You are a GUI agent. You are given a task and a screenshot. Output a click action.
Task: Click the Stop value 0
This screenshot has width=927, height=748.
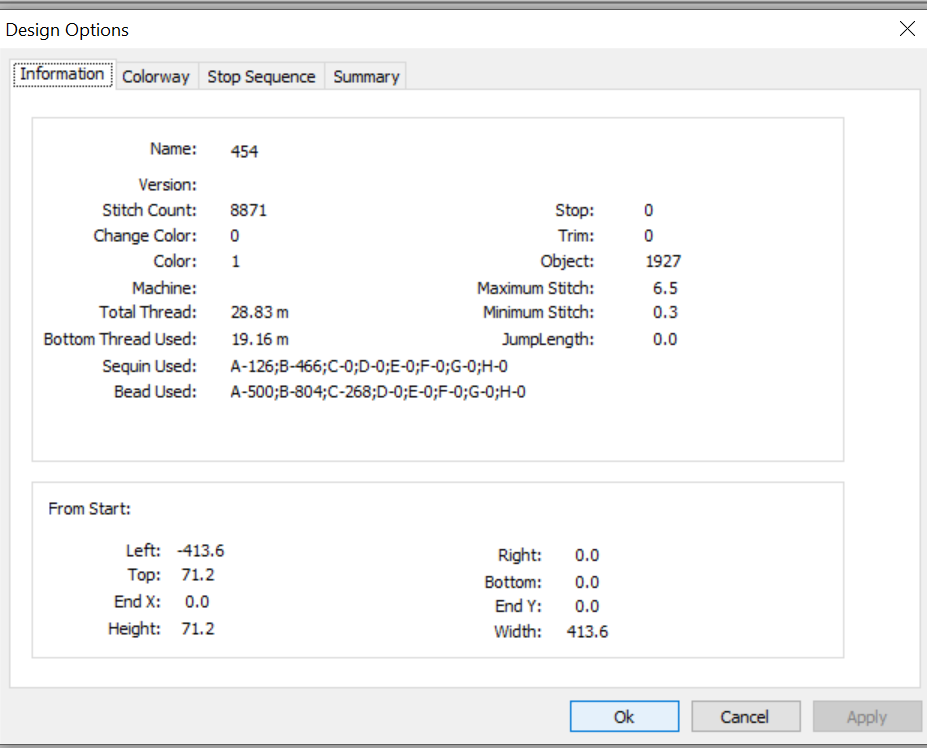[x=649, y=211]
